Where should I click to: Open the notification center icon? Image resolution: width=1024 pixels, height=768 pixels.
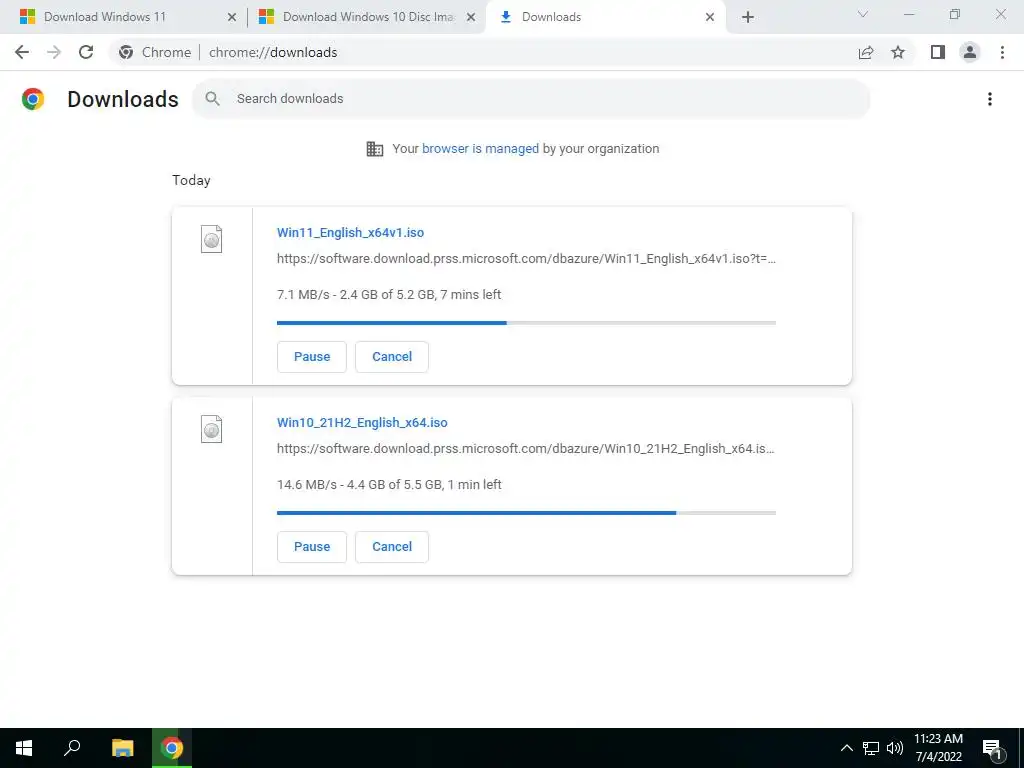point(993,749)
